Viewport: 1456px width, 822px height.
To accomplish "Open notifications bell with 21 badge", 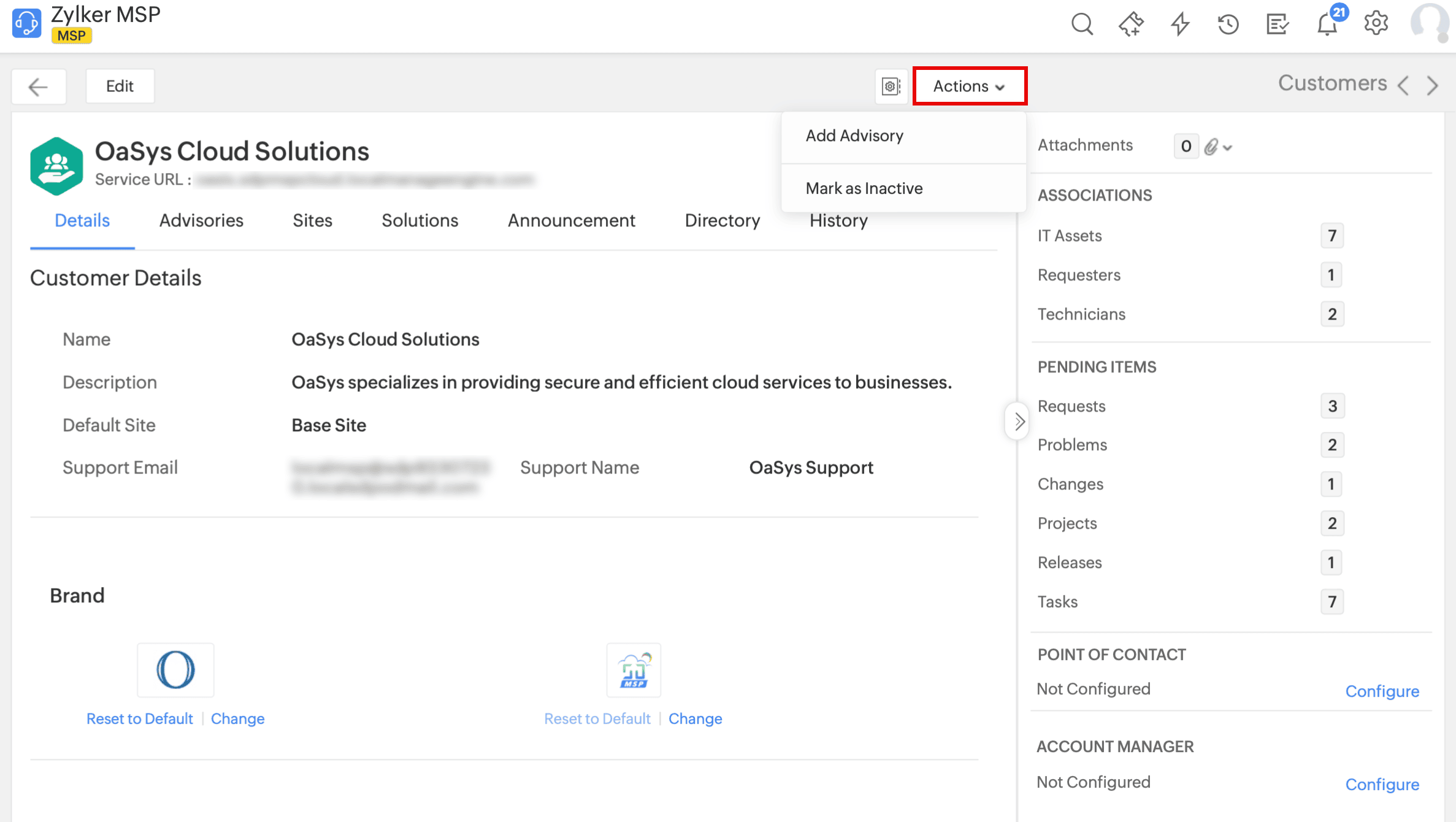I will coord(1327,25).
